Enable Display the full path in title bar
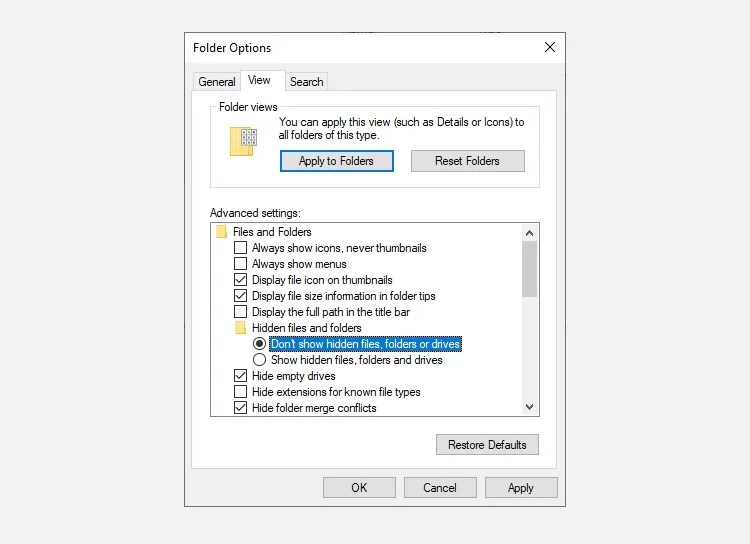750x544 pixels. click(x=241, y=312)
